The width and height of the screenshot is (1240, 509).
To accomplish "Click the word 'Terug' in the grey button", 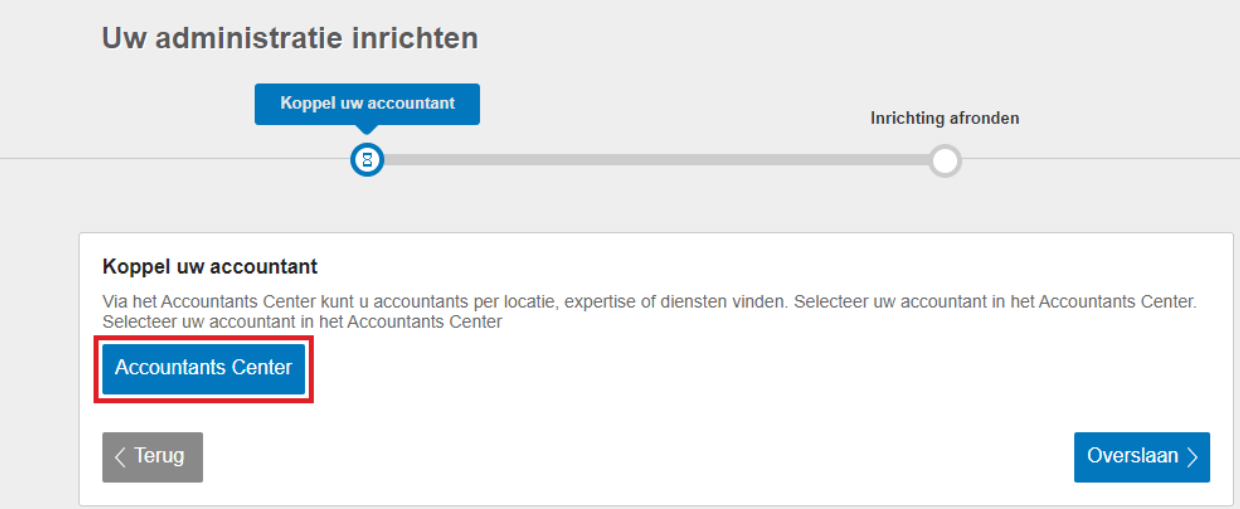I will [159, 457].
